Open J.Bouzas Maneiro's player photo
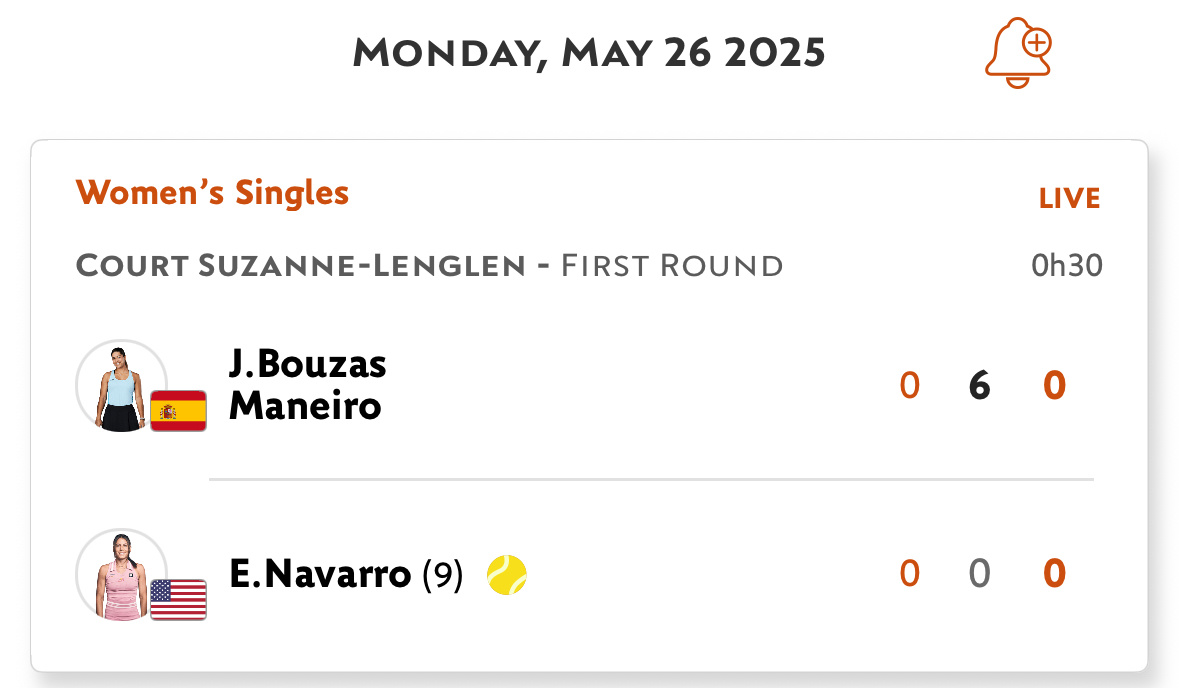Screen dimensions: 1179x698 coord(120,386)
